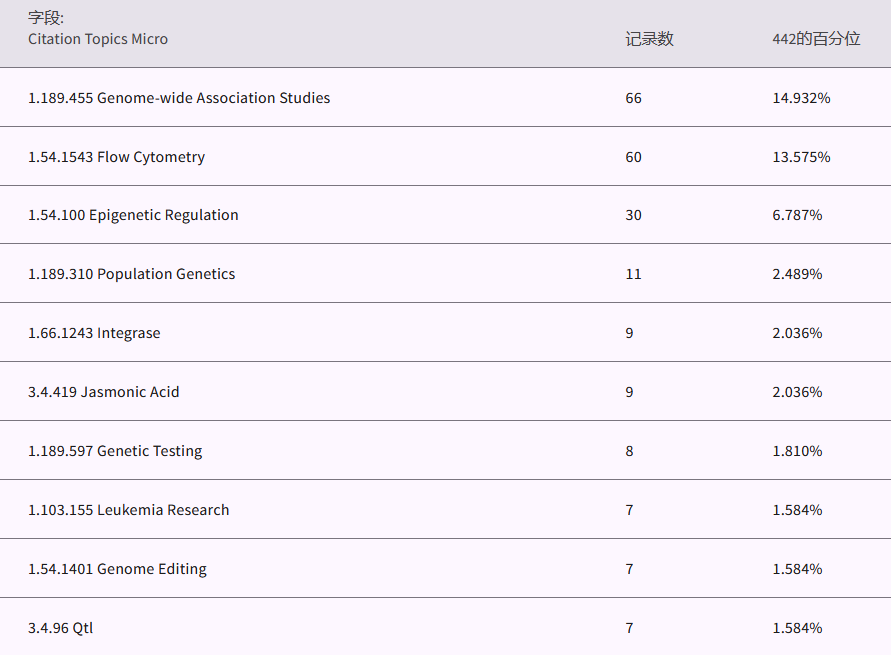Click the Leukemia Research topic
891x655 pixels.
[128, 510]
